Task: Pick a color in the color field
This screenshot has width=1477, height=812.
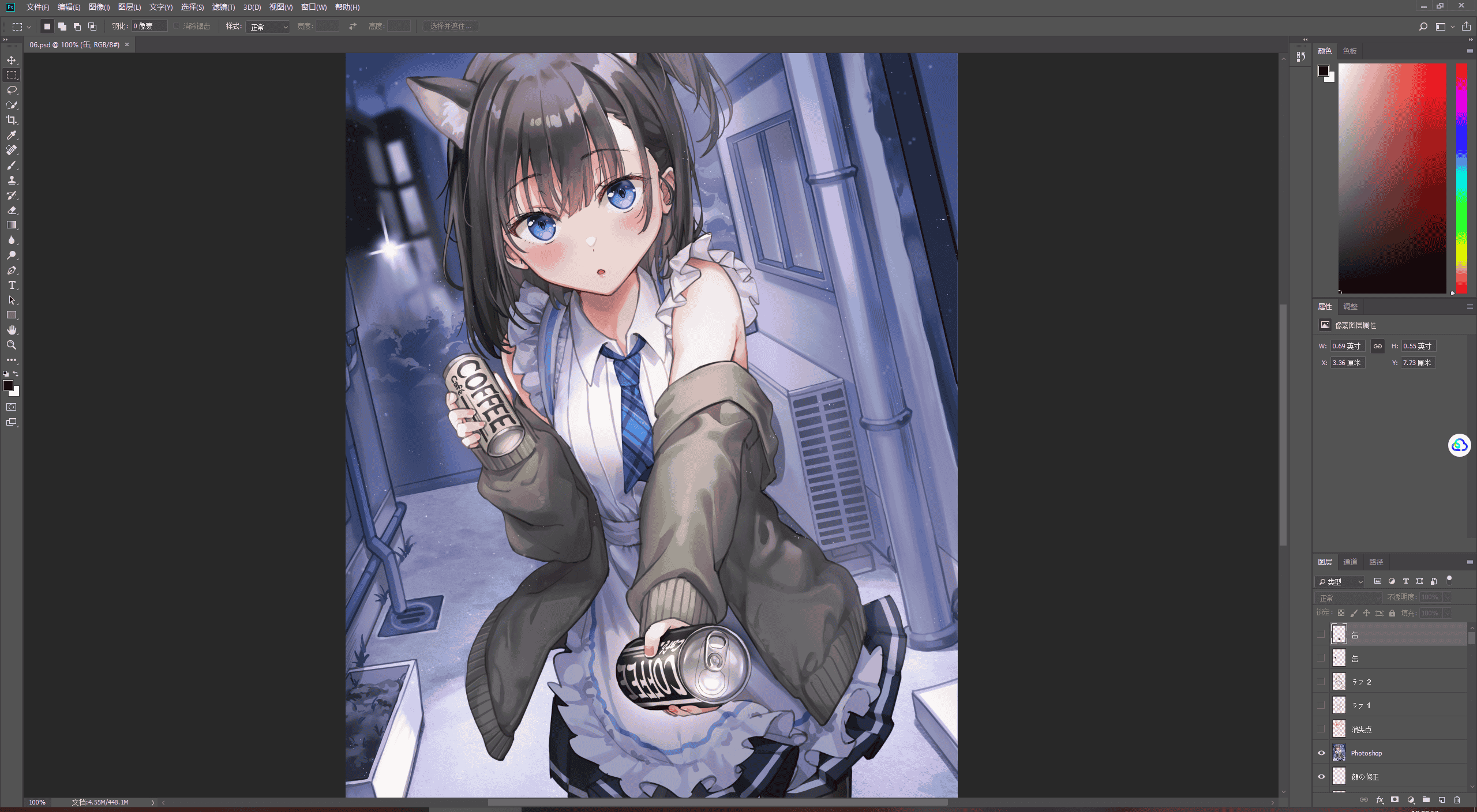Action: (1392, 178)
